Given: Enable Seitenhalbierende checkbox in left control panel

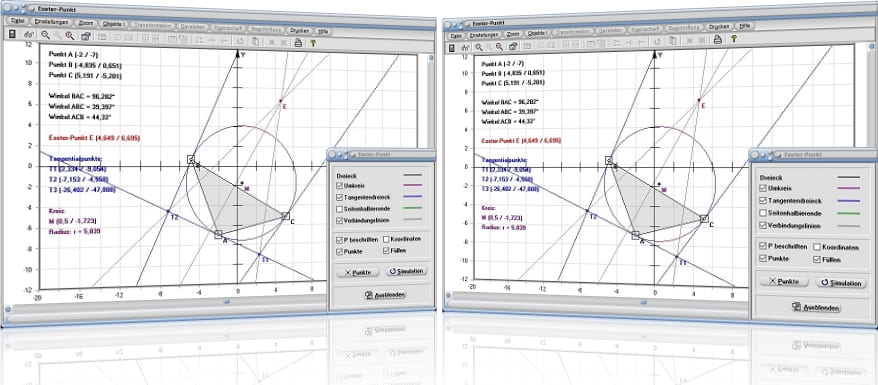Looking at the screenshot, I should point(340,209).
